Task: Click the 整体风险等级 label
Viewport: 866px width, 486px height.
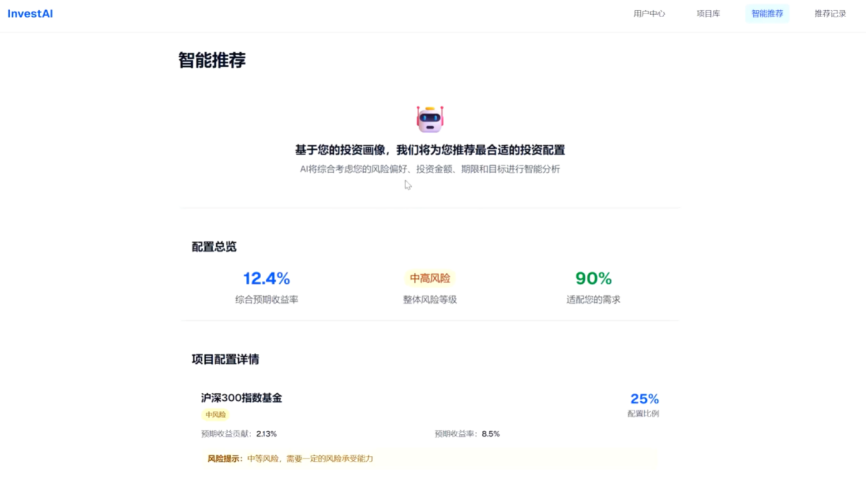Action: pyautogui.click(x=429, y=299)
